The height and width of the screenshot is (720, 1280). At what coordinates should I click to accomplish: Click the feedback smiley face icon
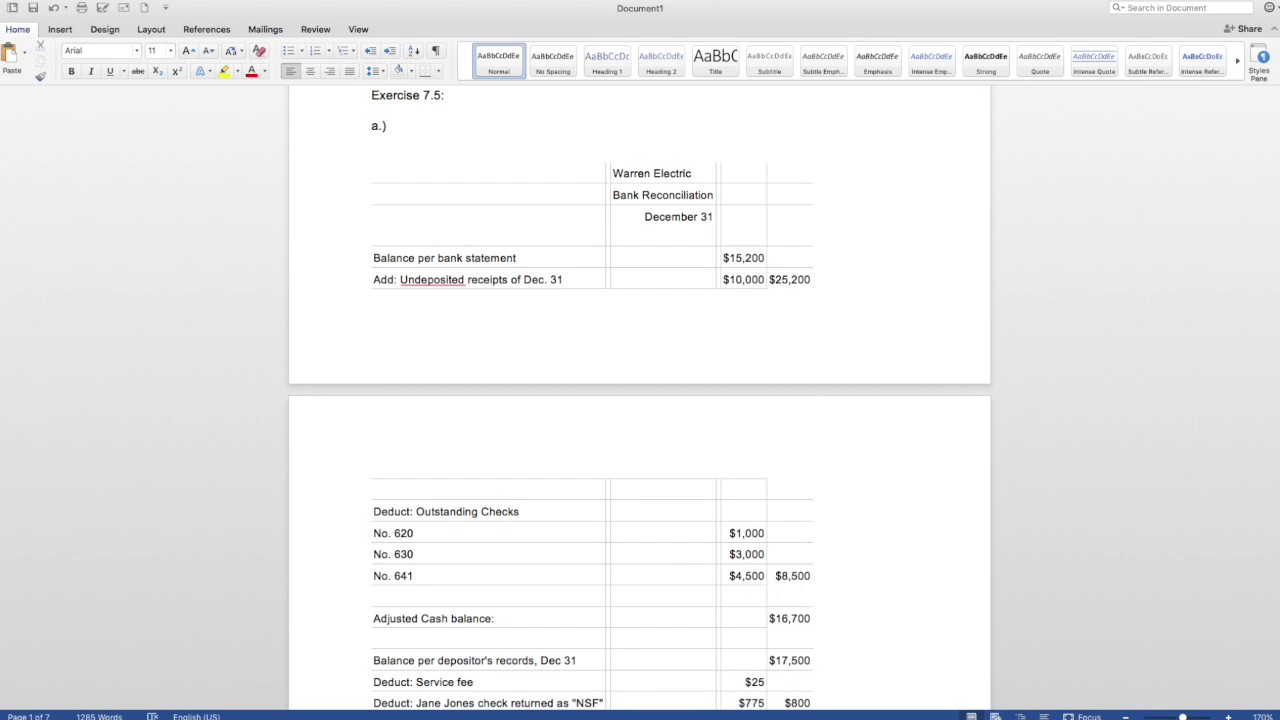coord(1270,8)
